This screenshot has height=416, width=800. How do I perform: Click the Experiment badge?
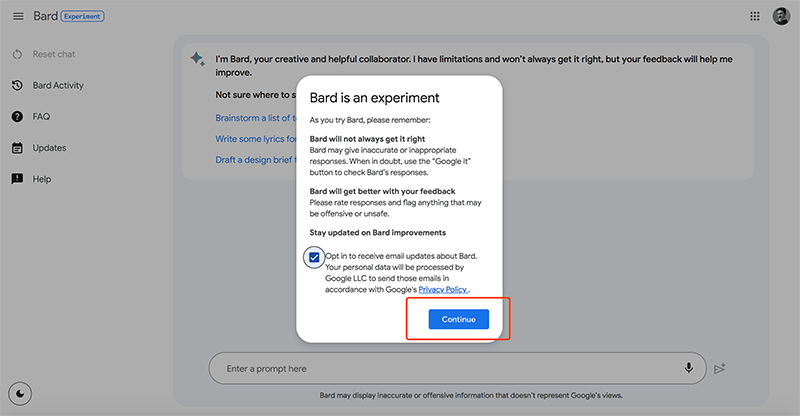pyautogui.click(x=83, y=16)
